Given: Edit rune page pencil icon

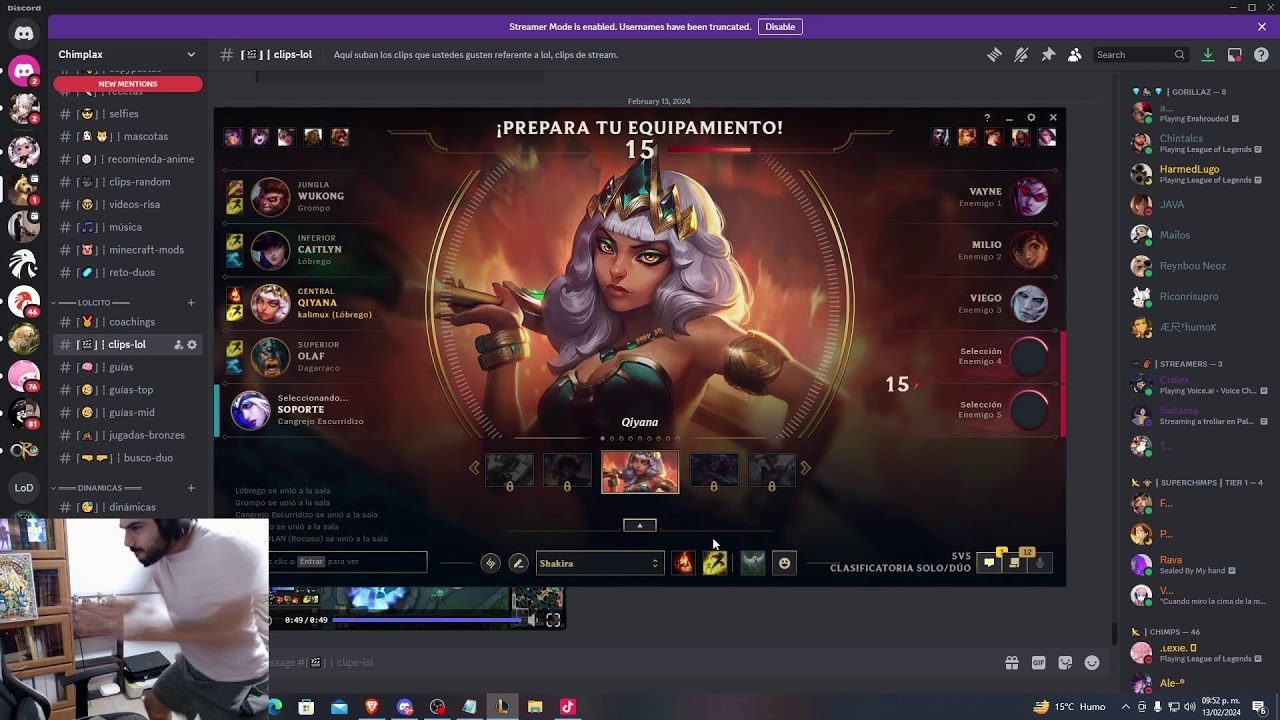Looking at the screenshot, I should pyautogui.click(x=518, y=563).
